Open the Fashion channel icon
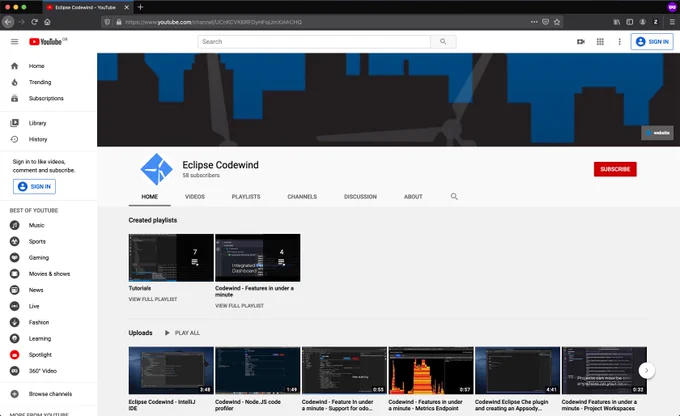Screen dimensions: 680x416 [15, 322]
